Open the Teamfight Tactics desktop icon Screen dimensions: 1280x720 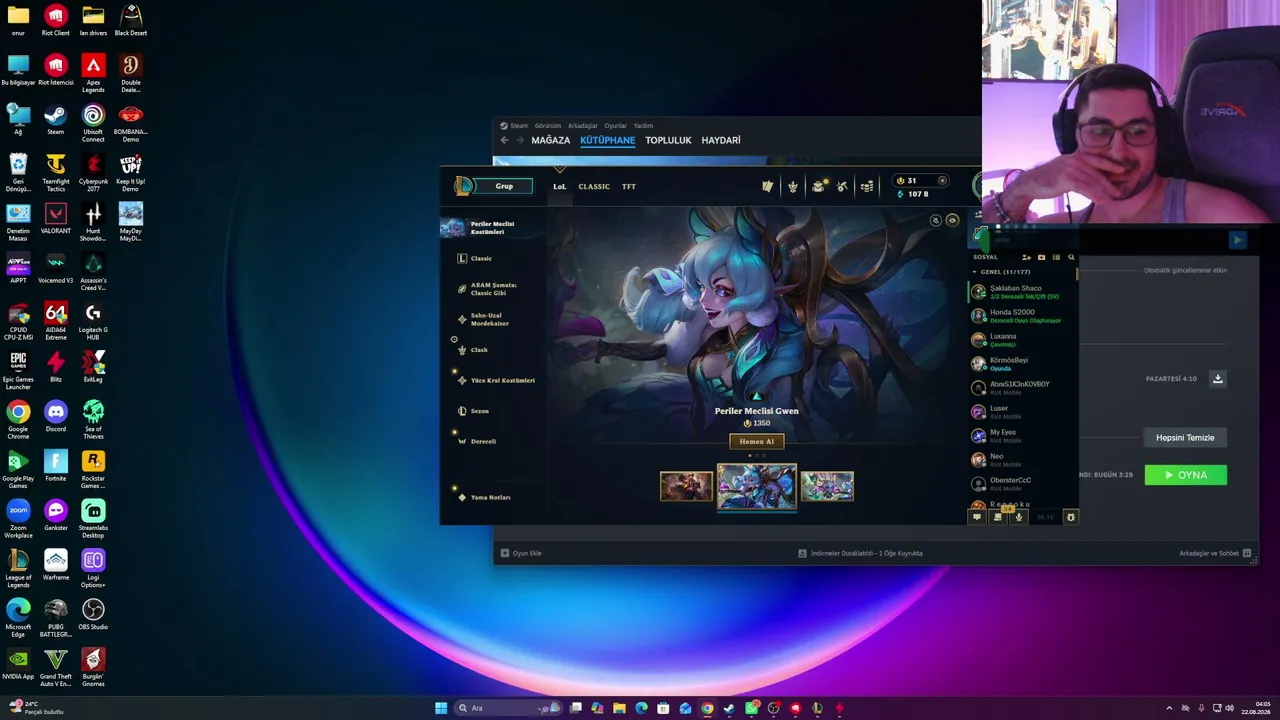pyautogui.click(x=55, y=172)
